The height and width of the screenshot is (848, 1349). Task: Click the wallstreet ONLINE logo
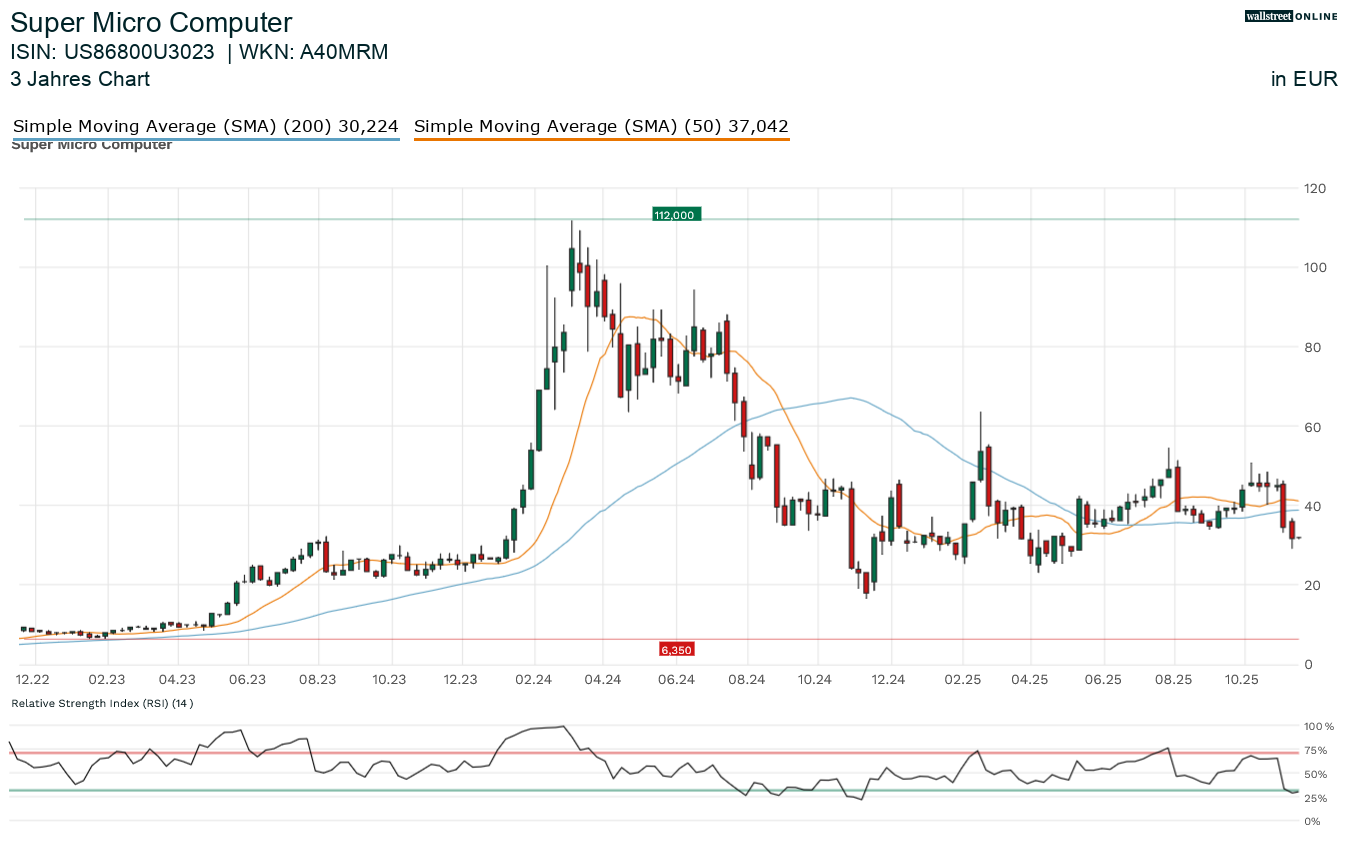(1291, 16)
